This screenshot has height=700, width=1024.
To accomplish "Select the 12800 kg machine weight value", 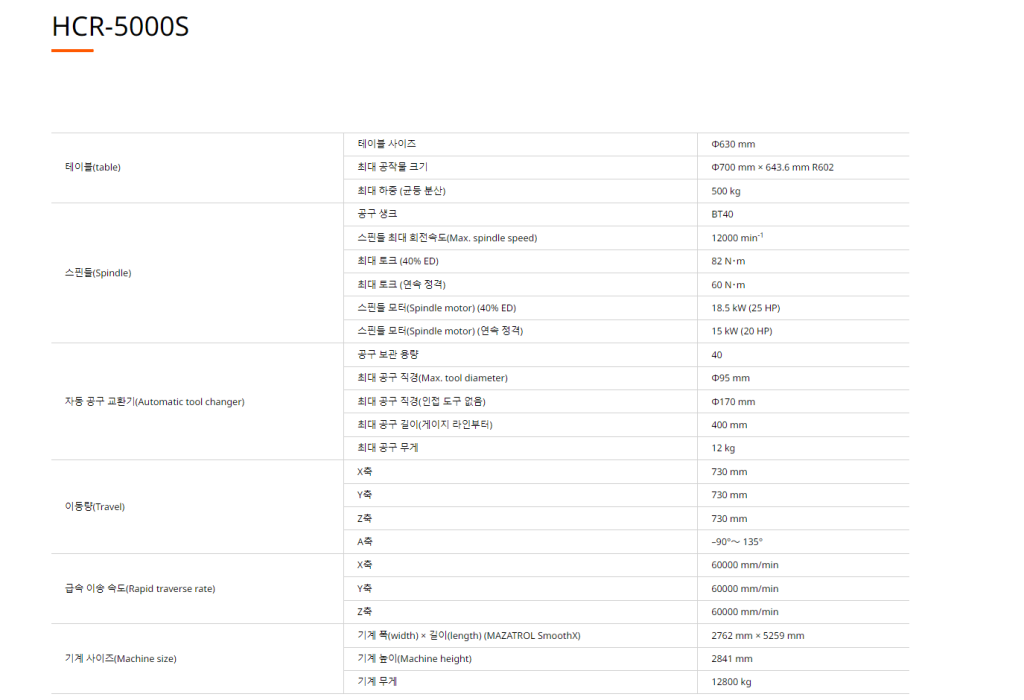I will tap(732, 682).
